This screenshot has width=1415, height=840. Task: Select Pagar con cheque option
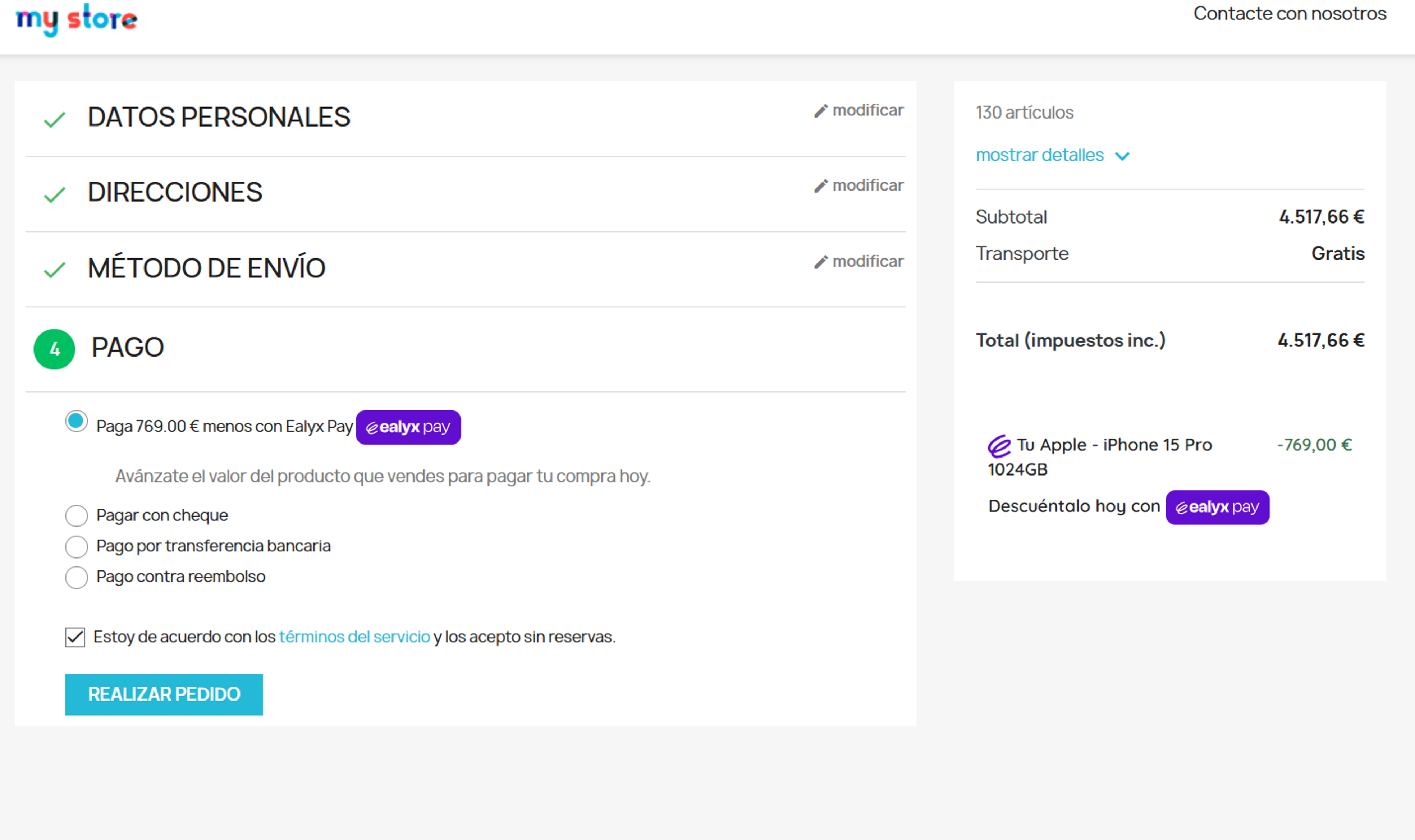77,516
